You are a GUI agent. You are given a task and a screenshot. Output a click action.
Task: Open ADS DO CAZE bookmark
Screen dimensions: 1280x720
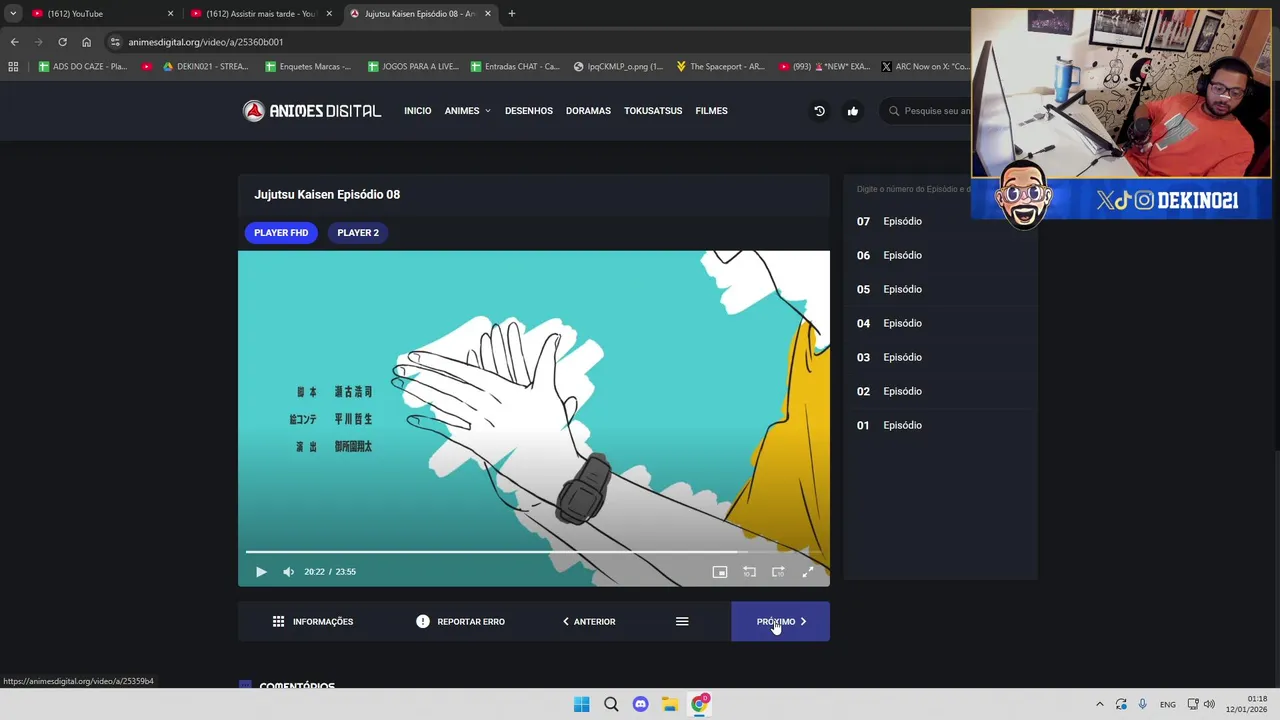(x=82, y=67)
